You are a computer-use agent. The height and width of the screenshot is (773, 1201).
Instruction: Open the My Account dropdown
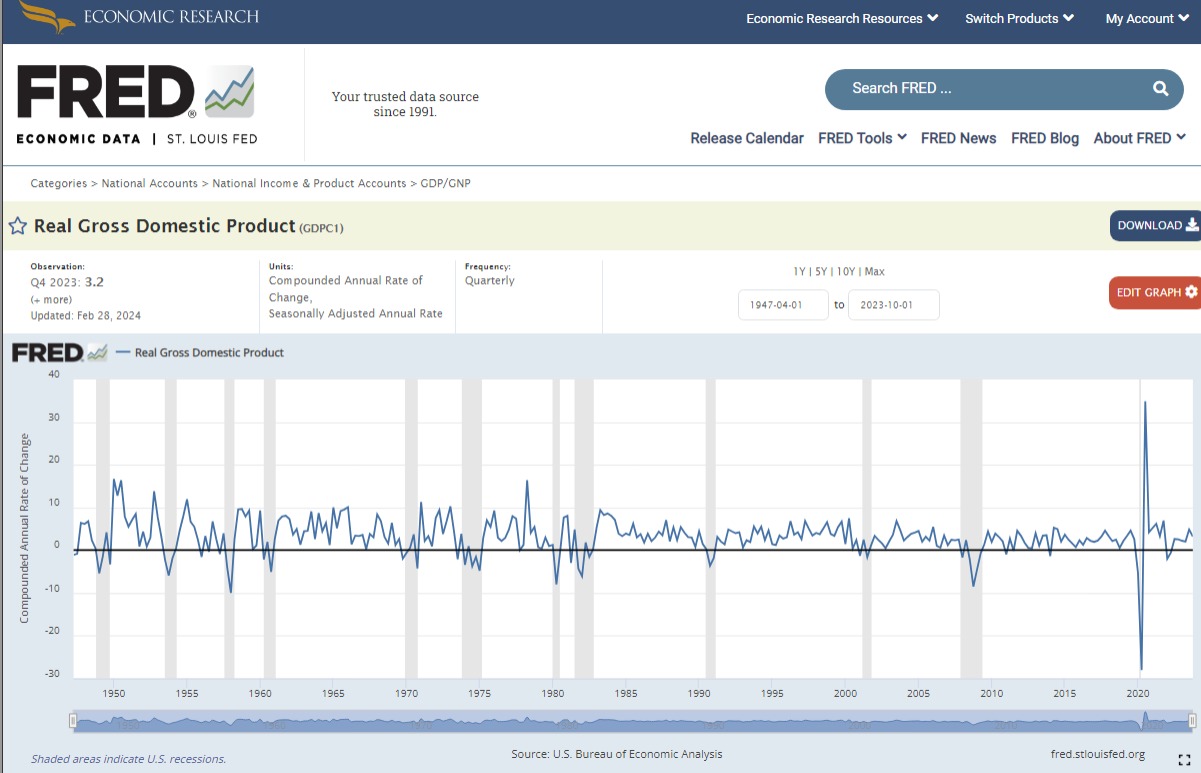point(1146,18)
